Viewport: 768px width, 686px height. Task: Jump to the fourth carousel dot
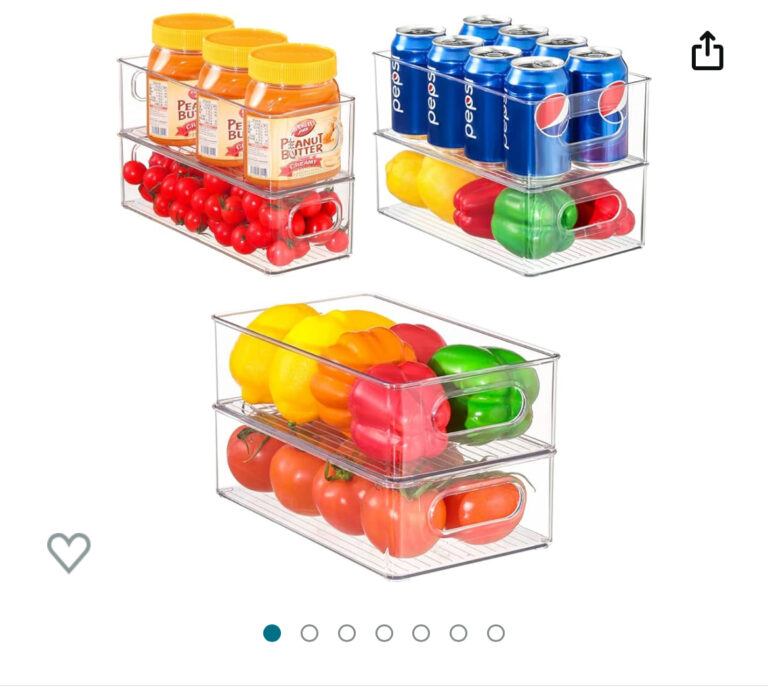384,633
